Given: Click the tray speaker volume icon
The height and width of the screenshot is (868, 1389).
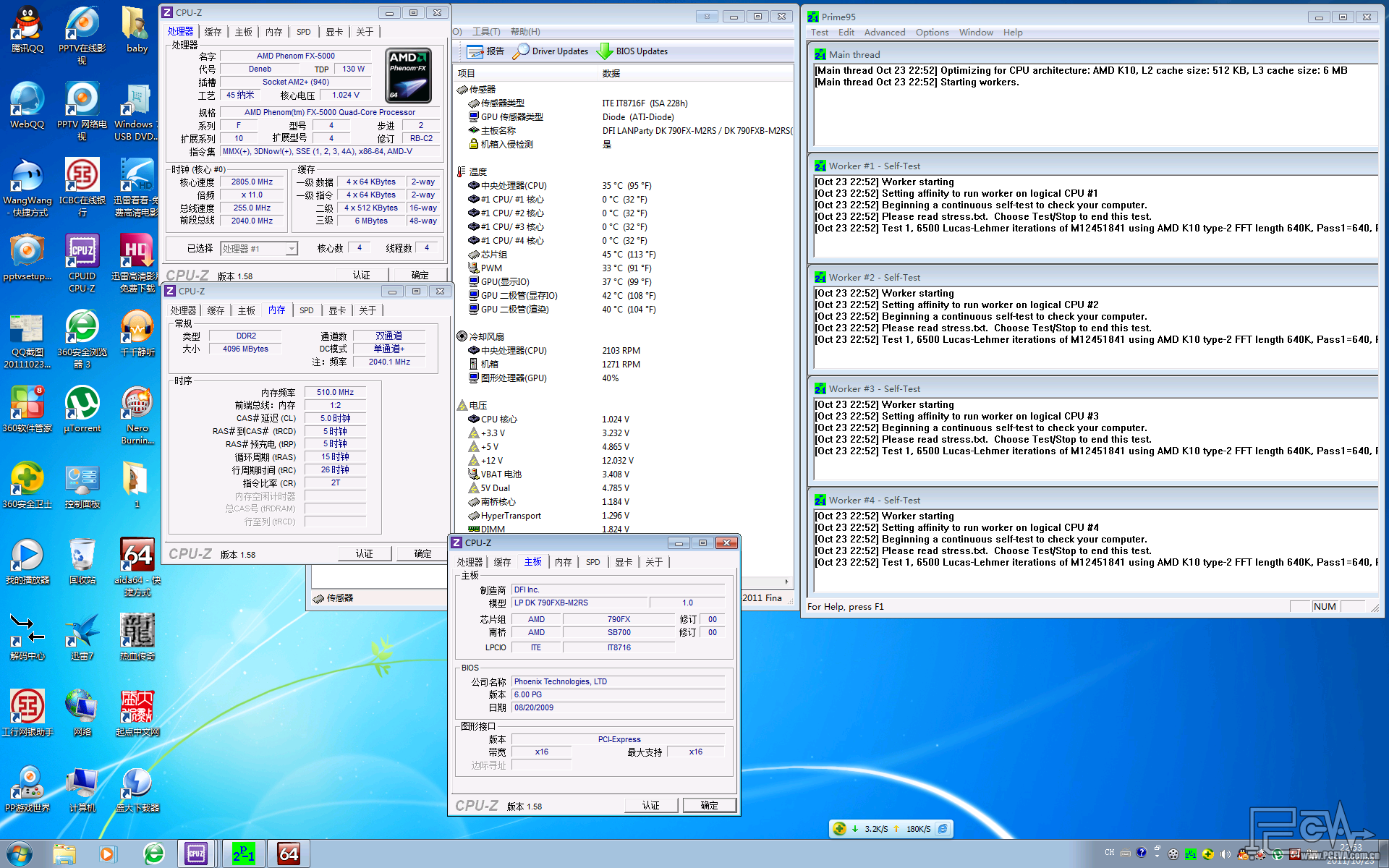Looking at the screenshot, I should 1226,854.
